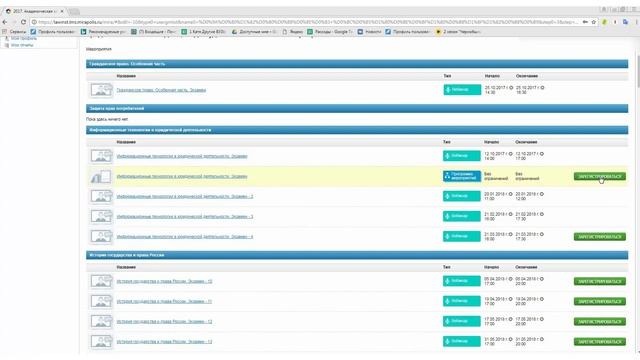The height and width of the screenshot is (360, 640).
Task: Close the current browser tab
Action: point(62,11)
